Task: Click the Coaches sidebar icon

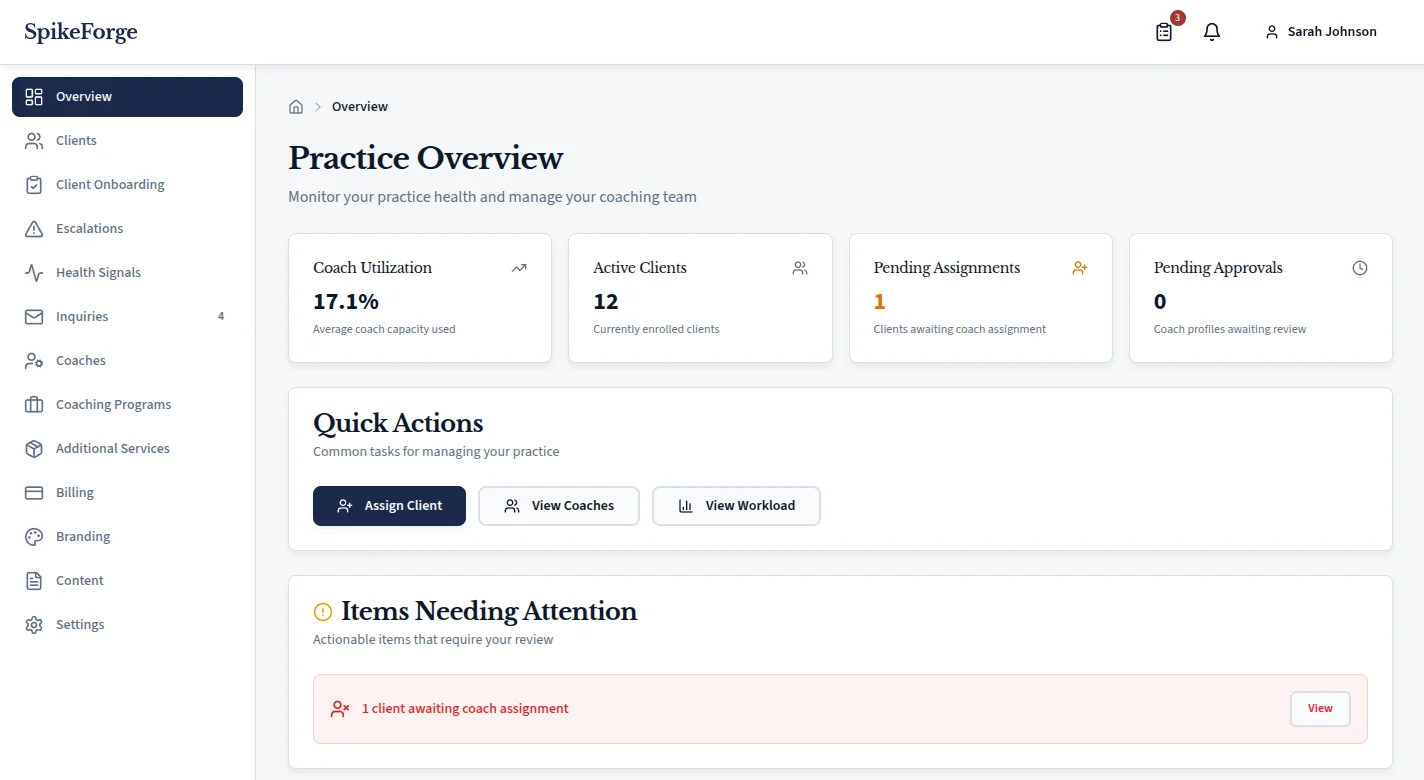Action: [34, 361]
